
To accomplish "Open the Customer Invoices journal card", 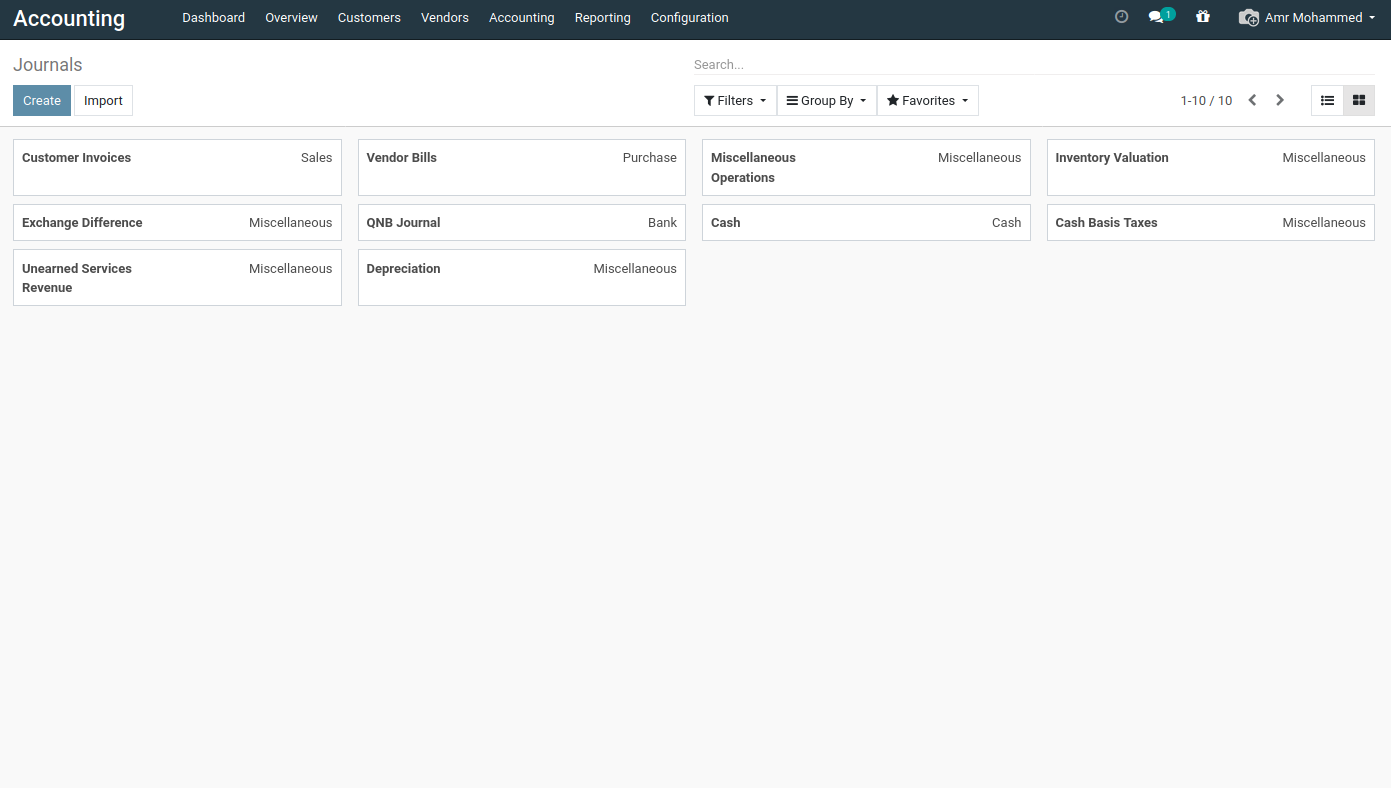I will tap(177, 167).
